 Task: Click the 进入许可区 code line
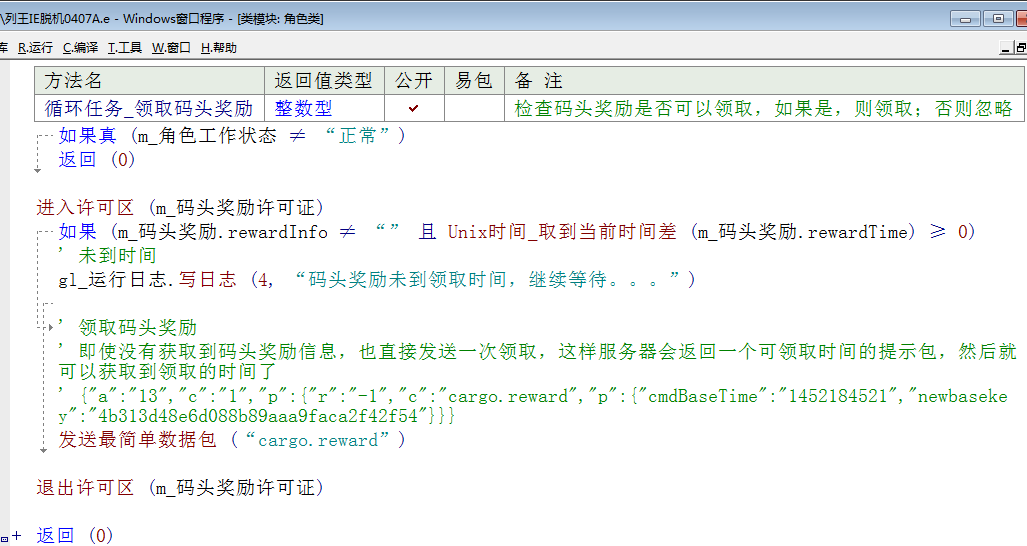coord(180,208)
